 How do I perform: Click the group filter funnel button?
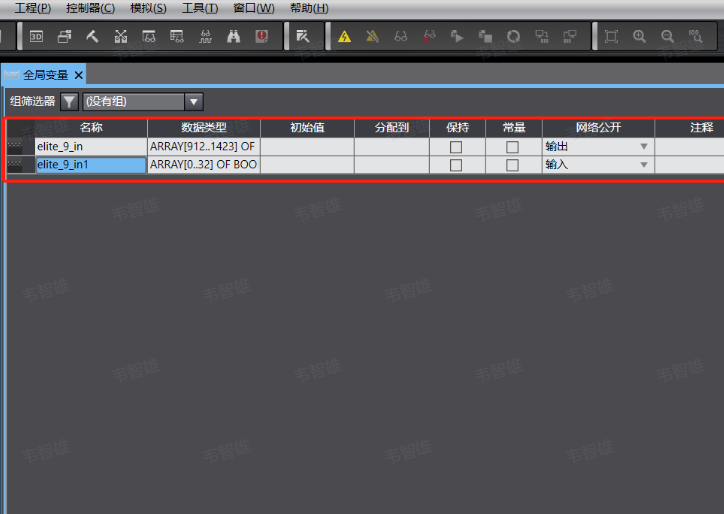pyautogui.click(x=69, y=102)
